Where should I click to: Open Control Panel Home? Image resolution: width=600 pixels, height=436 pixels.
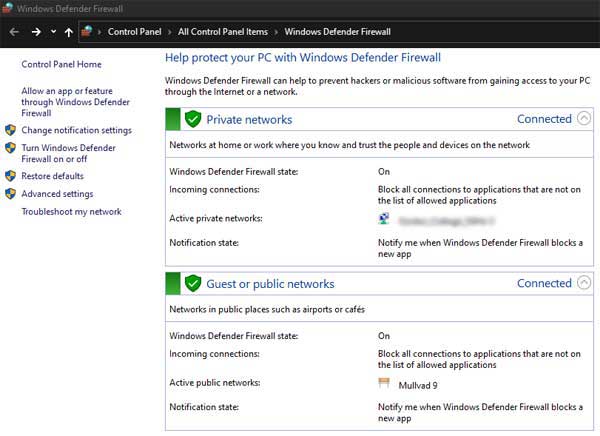click(61, 64)
